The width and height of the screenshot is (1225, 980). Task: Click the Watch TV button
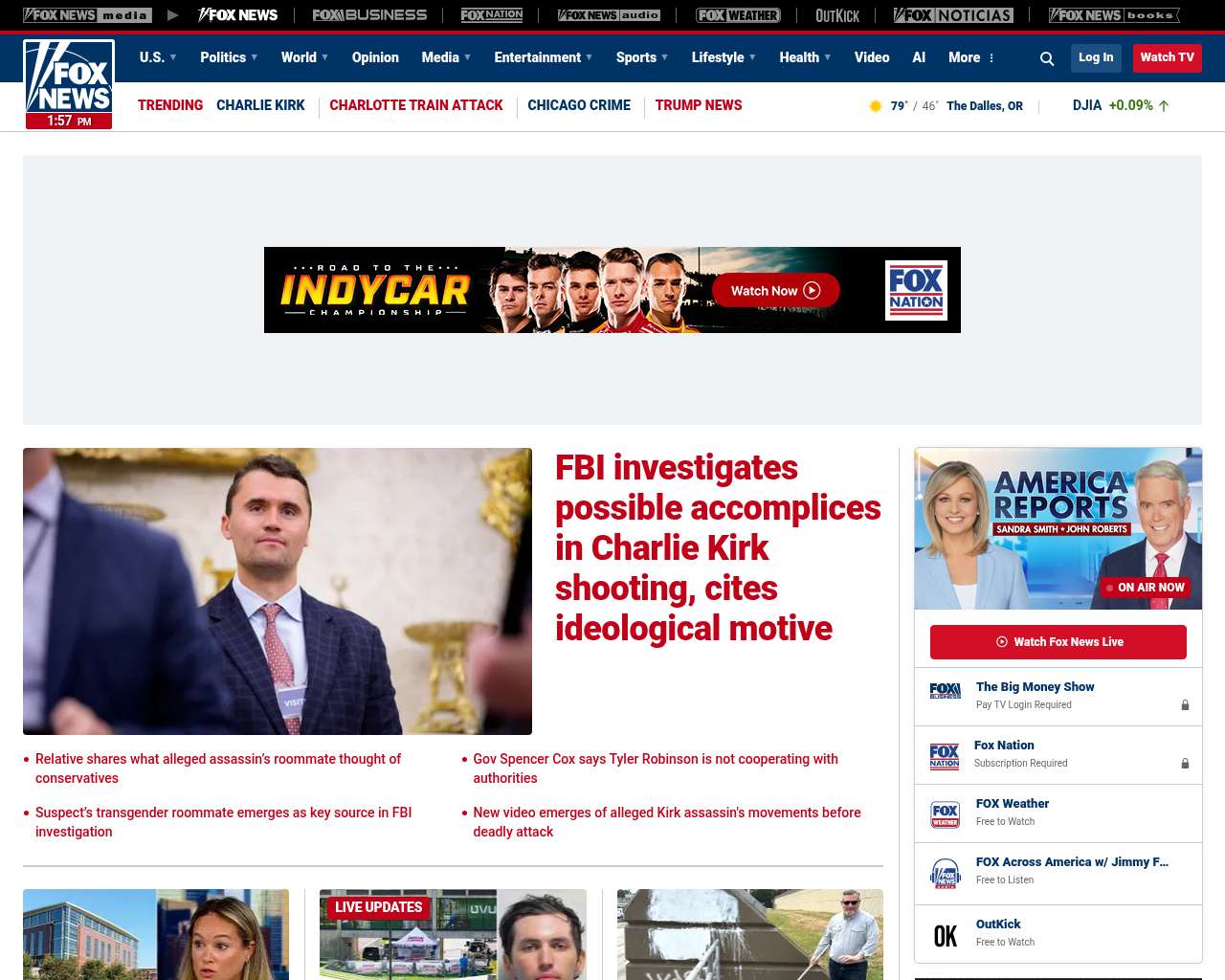pos(1167,57)
